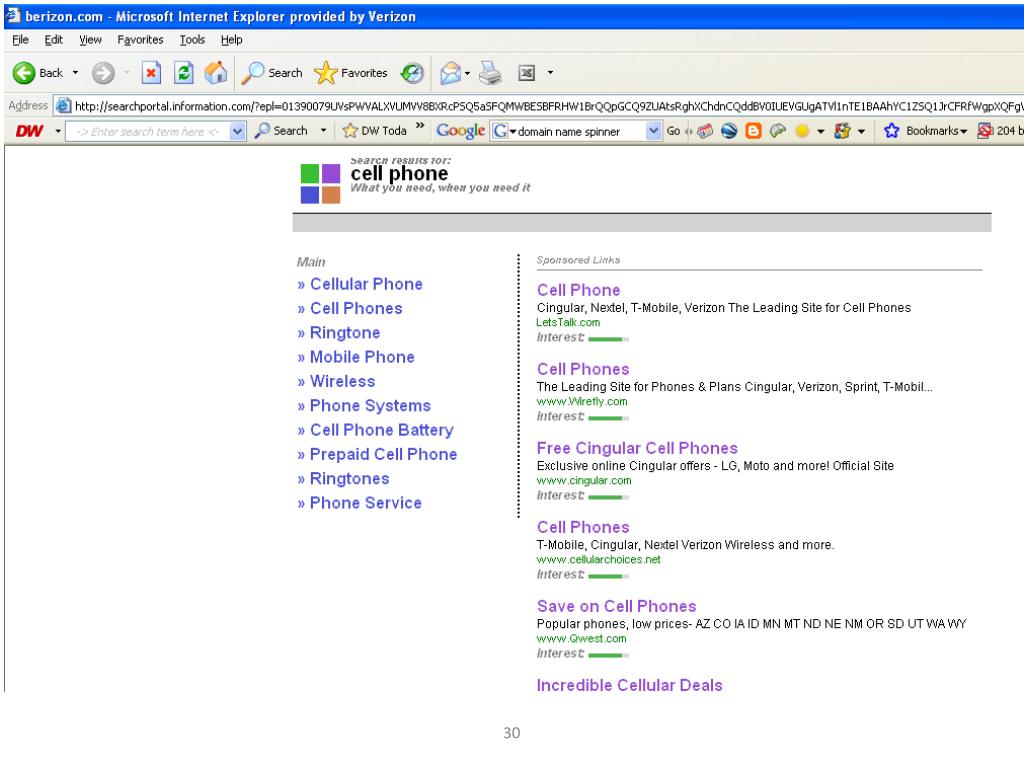Open the Google G search-type dropdown

point(505,131)
